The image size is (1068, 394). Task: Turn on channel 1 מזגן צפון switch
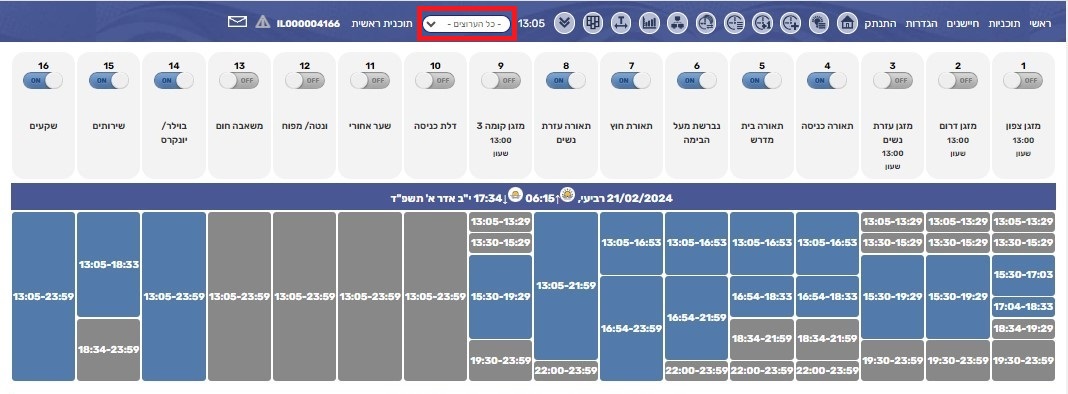tap(1023, 80)
